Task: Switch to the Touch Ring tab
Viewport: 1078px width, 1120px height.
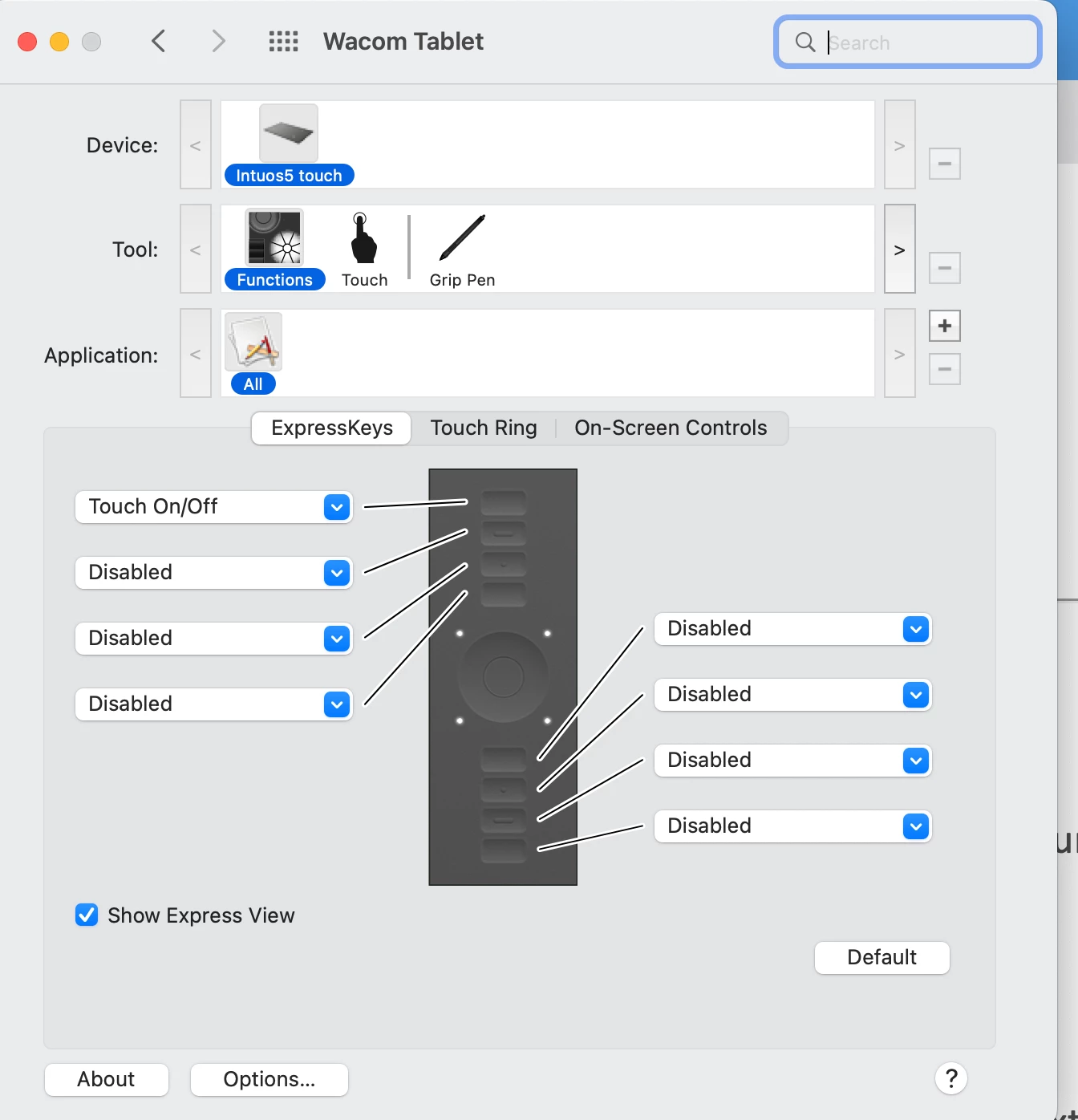Action: point(484,428)
